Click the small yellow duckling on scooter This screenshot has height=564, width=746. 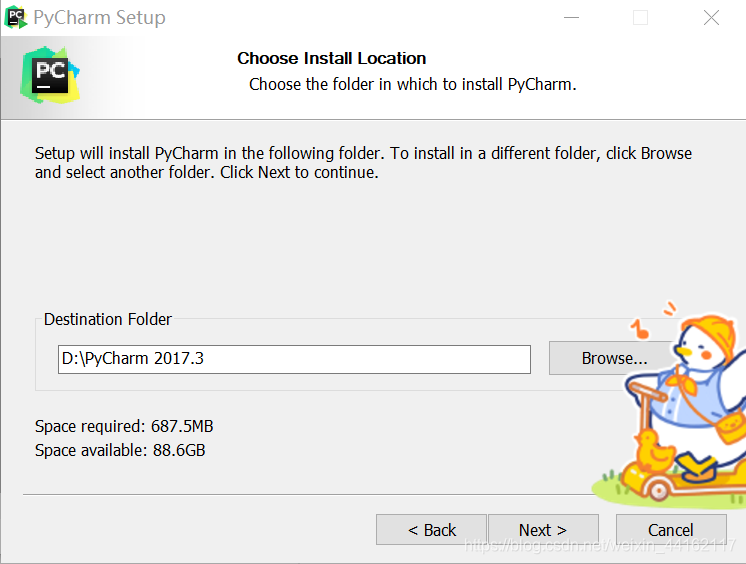(654, 450)
